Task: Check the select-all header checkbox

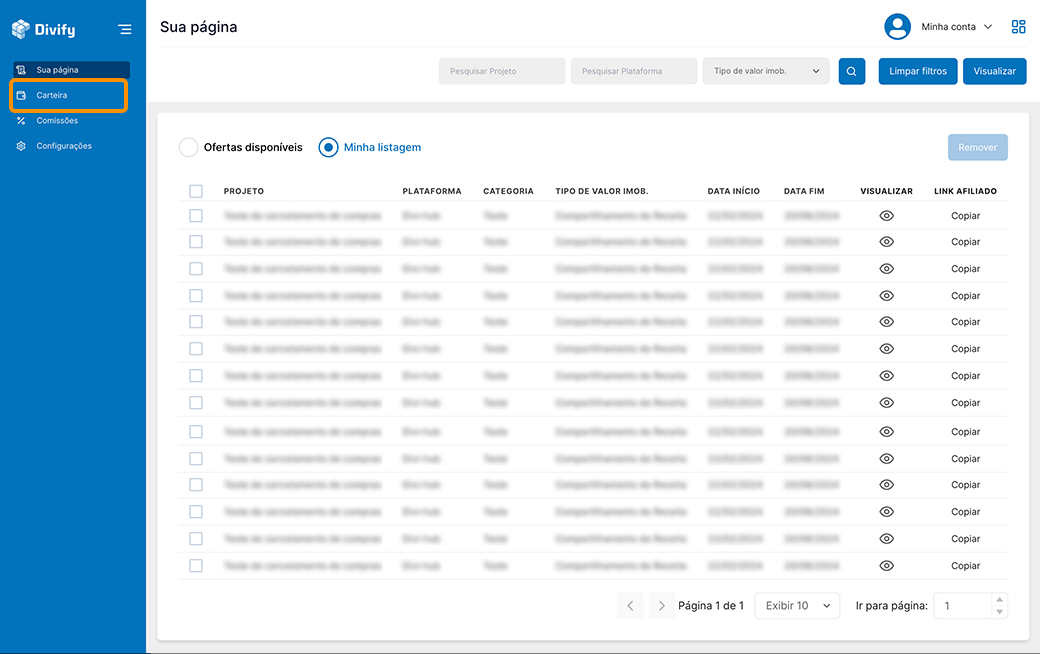Action: (x=196, y=191)
